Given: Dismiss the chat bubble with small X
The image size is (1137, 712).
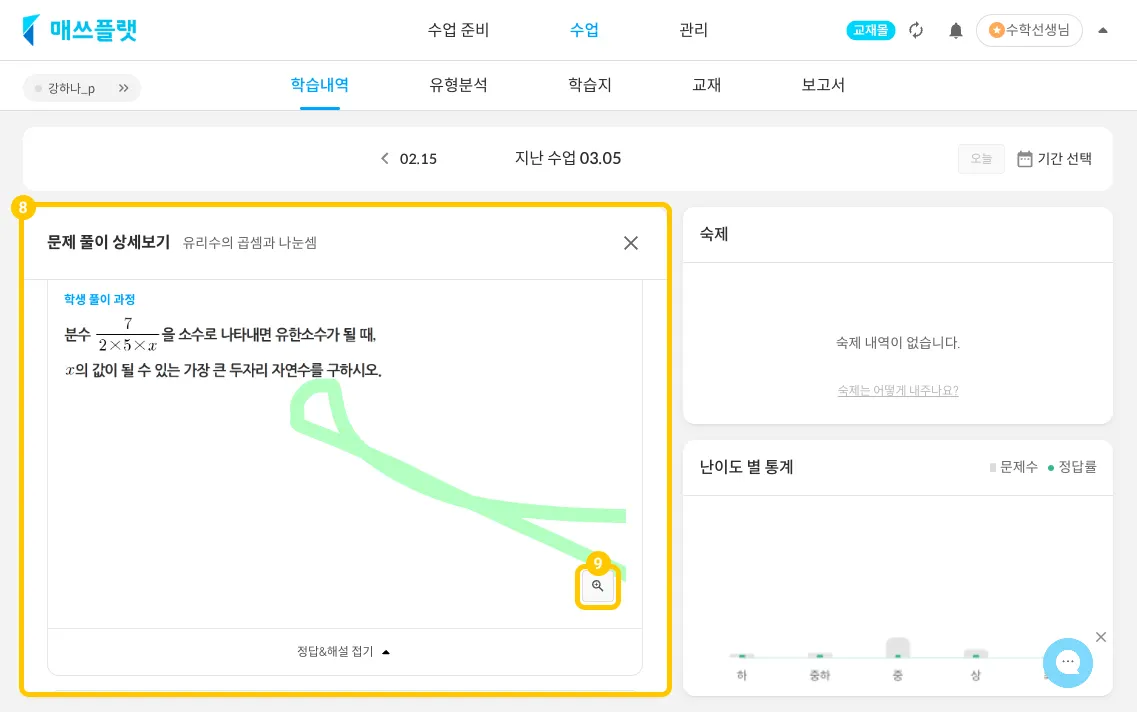Looking at the screenshot, I should [x=1101, y=637].
